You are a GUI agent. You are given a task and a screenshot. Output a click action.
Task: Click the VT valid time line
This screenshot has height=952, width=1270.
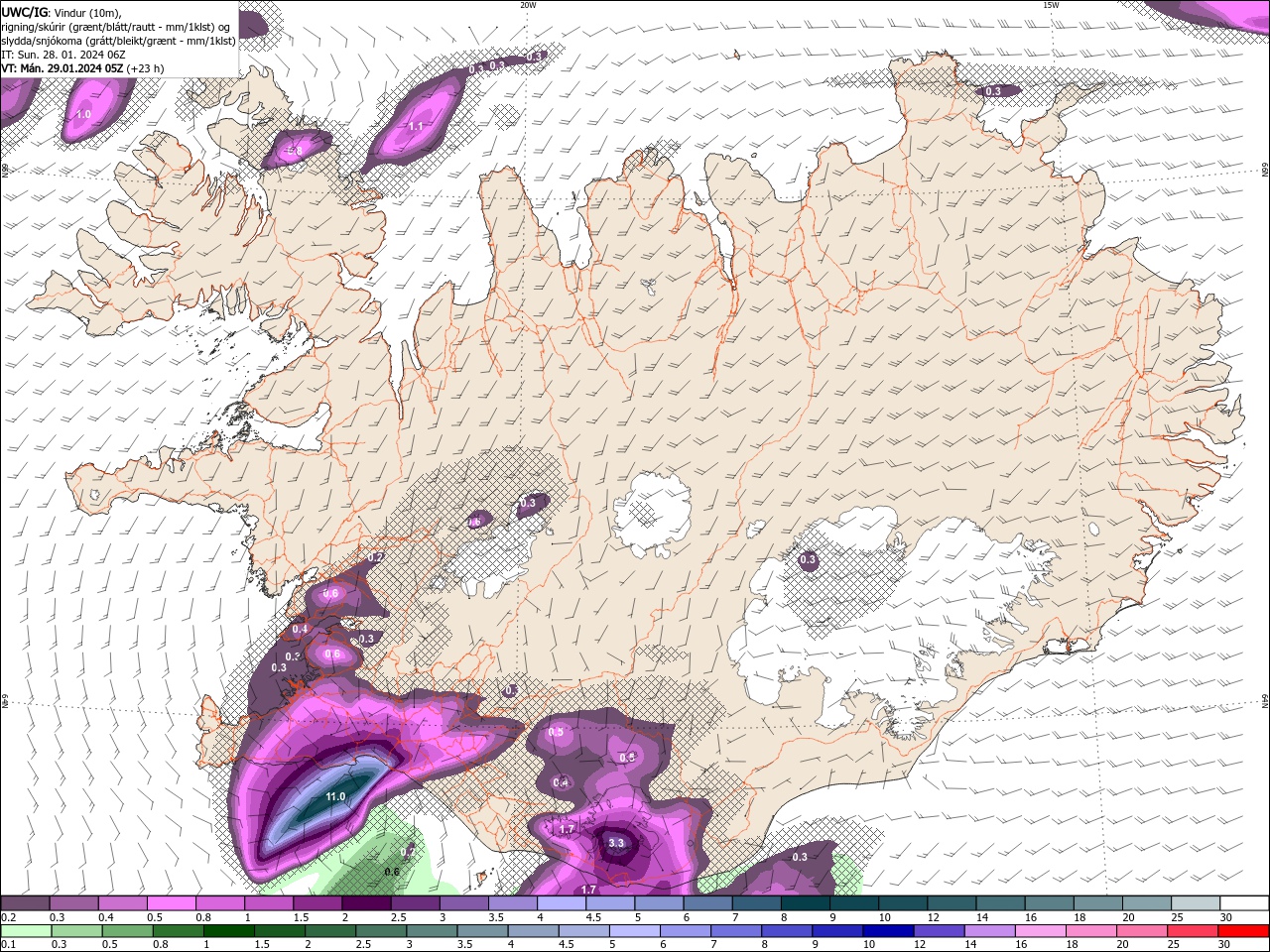click(x=82, y=68)
